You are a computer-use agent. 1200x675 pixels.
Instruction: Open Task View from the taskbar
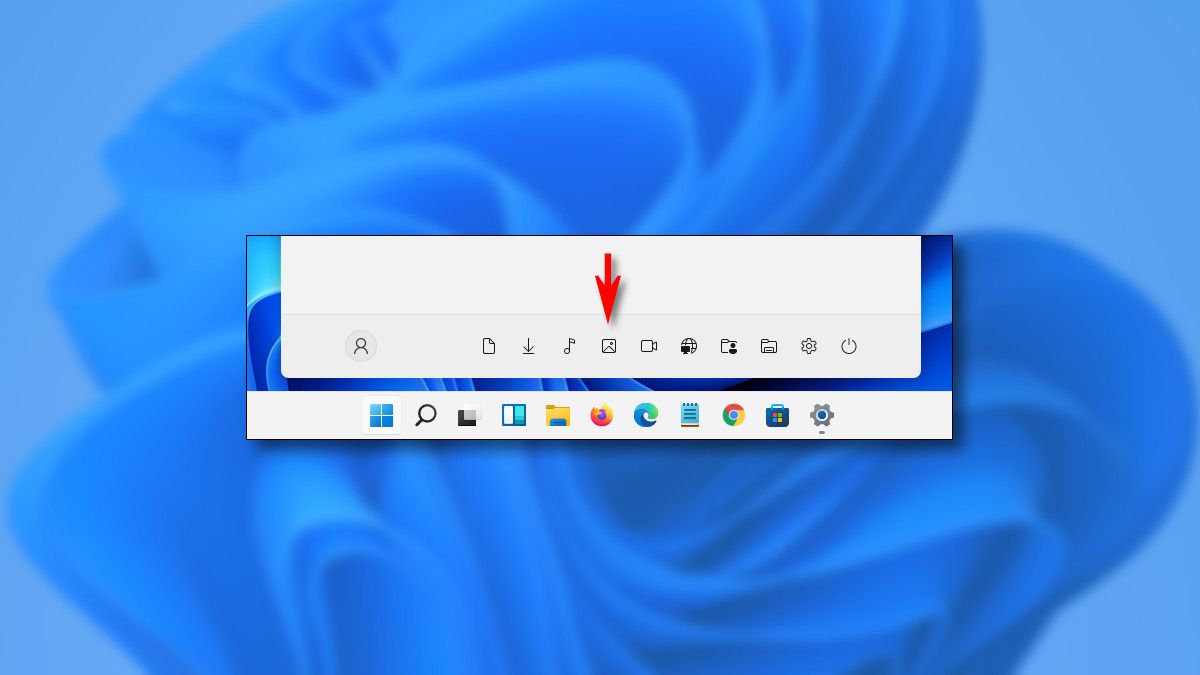click(x=467, y=415)
